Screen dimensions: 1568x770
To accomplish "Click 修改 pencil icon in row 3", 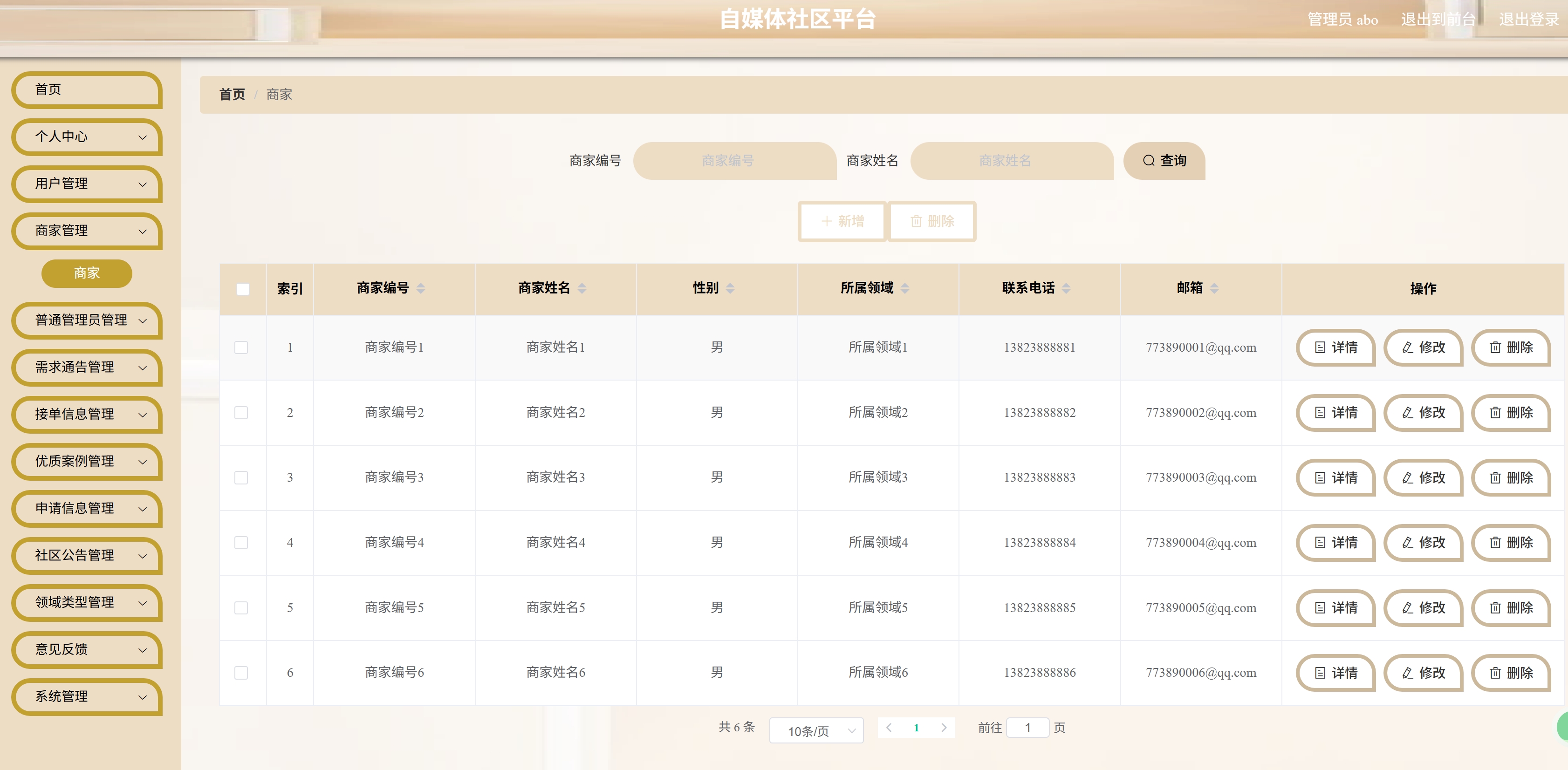I will (x=1407, y=478).
